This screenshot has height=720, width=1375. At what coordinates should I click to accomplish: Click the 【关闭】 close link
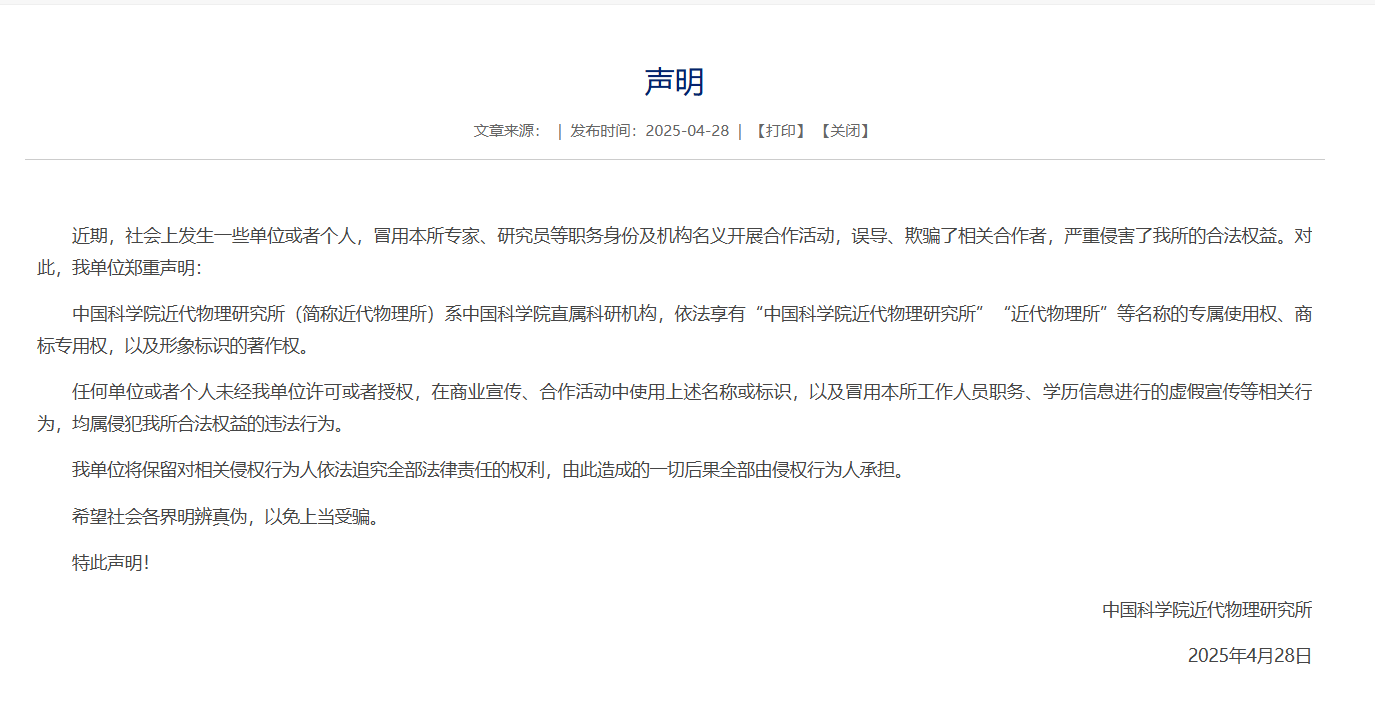pyautogui.click(x=845, y=131)
